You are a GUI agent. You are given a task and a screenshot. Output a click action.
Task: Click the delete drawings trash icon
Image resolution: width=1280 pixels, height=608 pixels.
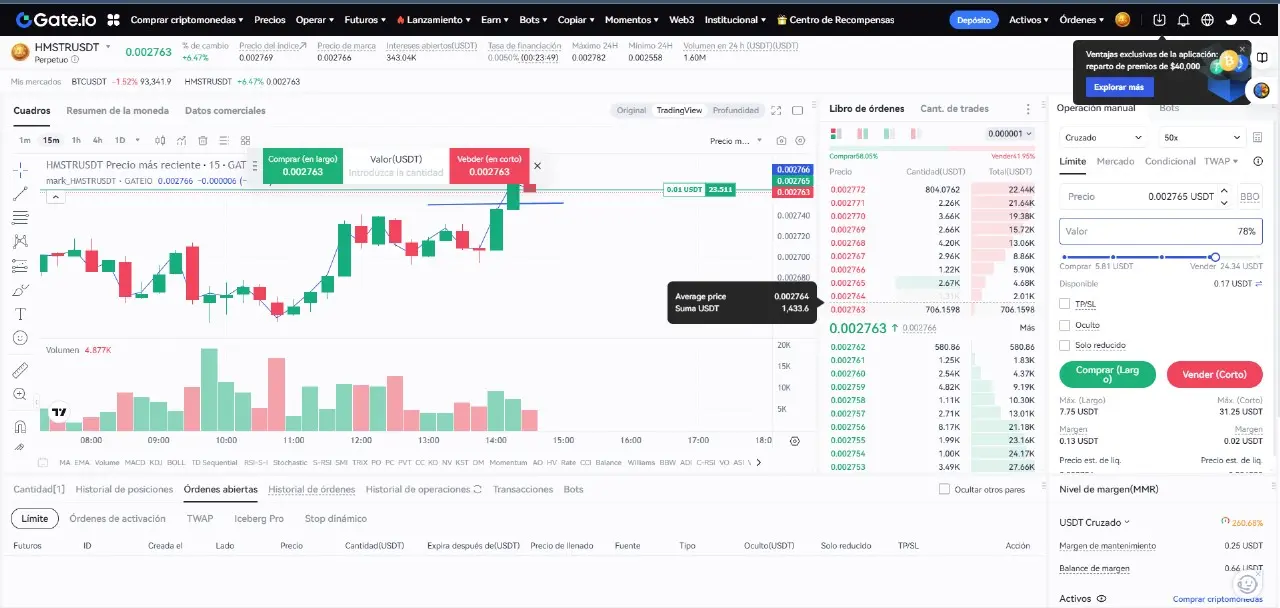coord(203,141)
